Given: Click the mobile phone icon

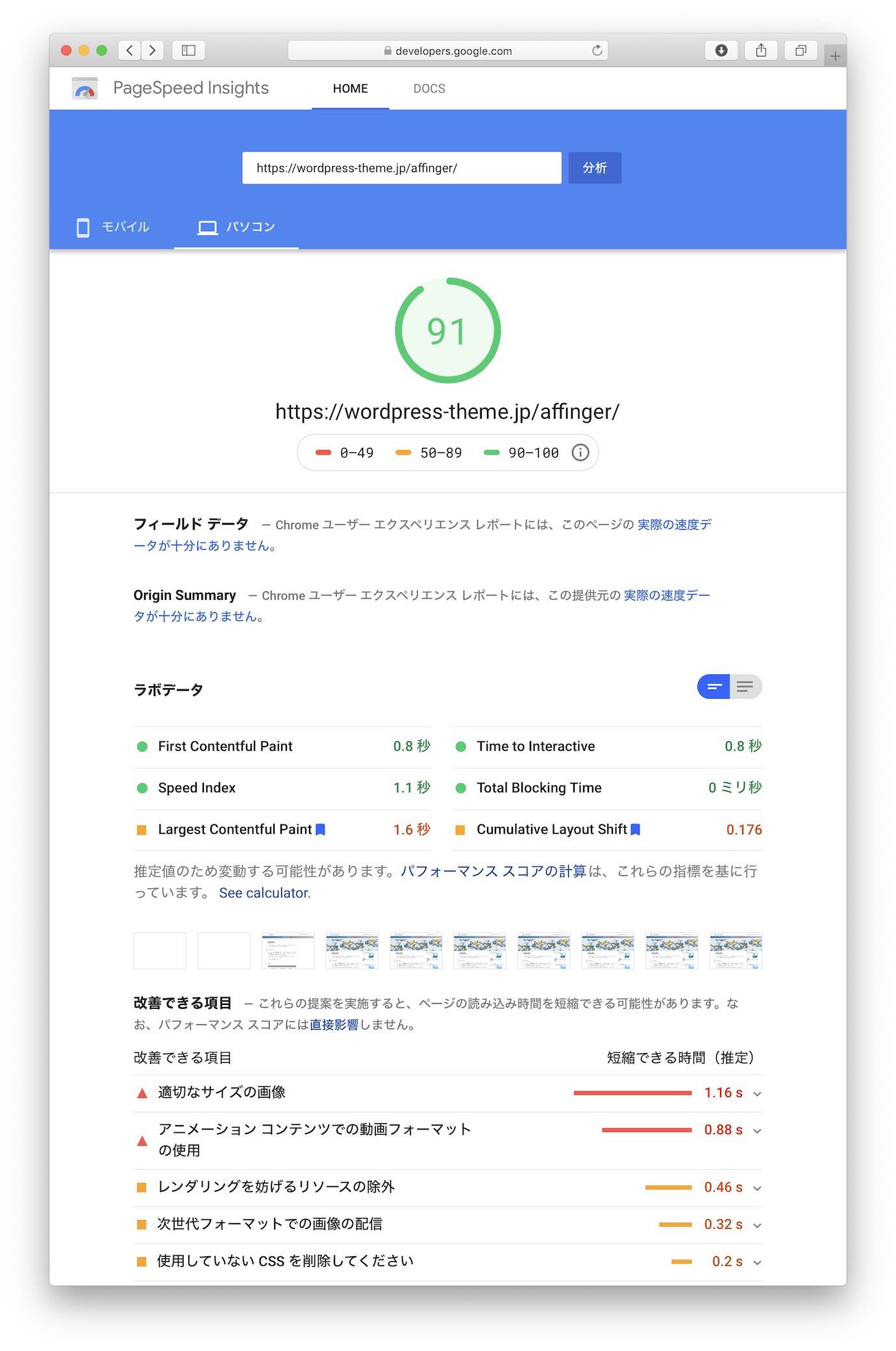Looking at the screenshot, I should click(83, 227).
